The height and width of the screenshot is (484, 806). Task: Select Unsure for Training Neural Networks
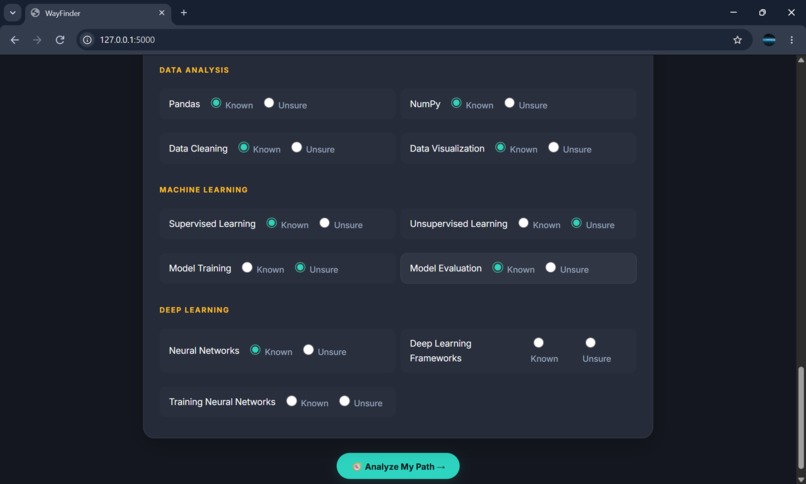[x=344, y=401]
